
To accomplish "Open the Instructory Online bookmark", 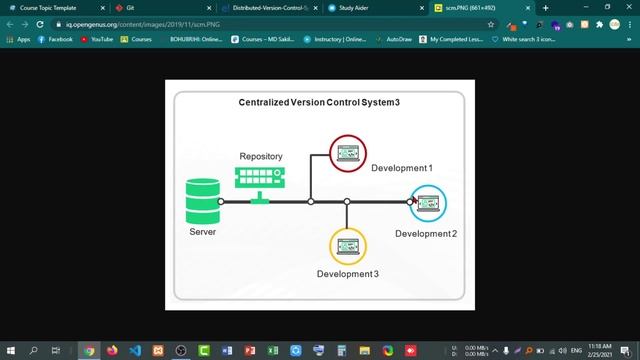I will point(335,39).
